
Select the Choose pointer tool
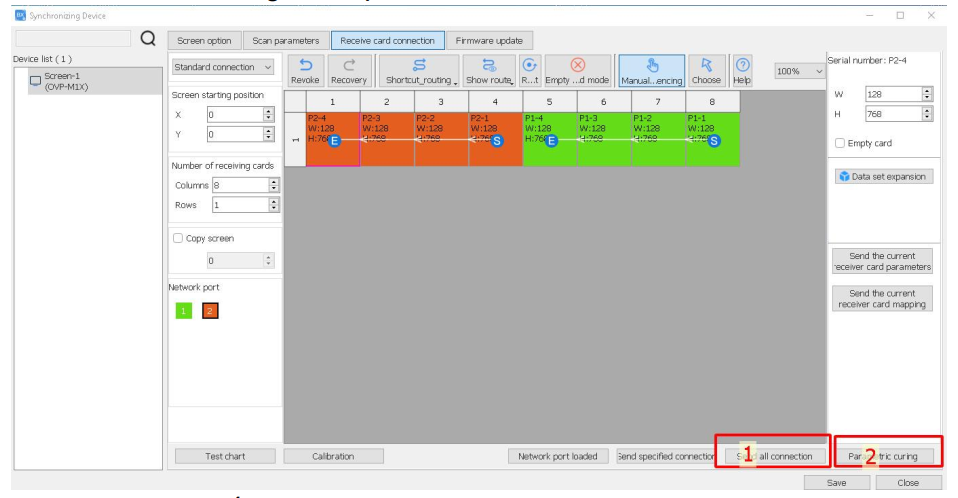[x=706, y=71]
